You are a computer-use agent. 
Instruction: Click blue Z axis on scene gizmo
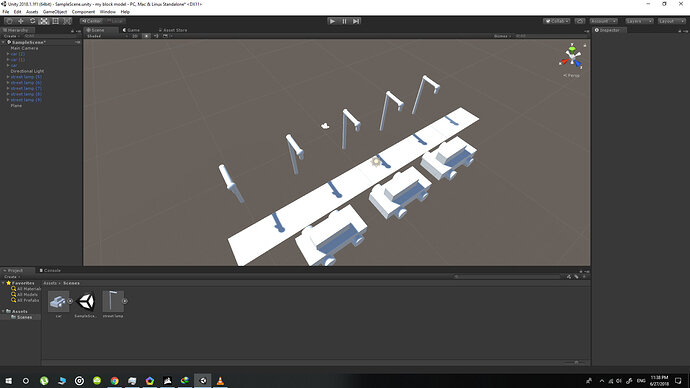tap(578, 64)
